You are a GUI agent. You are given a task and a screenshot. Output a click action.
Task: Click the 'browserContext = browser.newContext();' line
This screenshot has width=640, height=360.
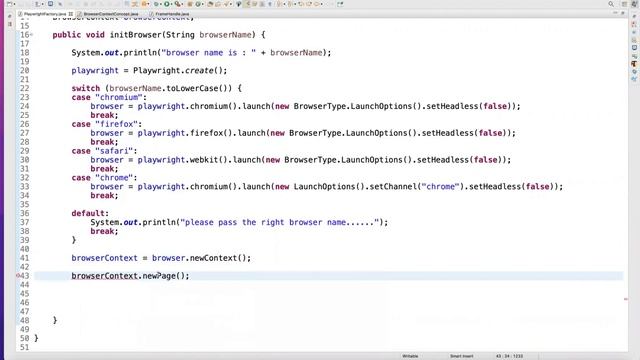pyautogui.click(x=161, y=258)
